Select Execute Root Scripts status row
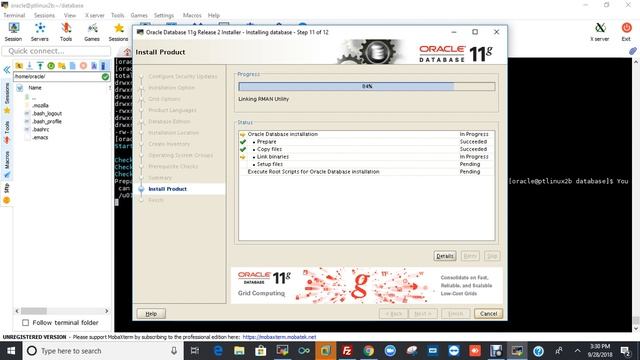The height and width of the screenshot is (360, 640). 366,172
